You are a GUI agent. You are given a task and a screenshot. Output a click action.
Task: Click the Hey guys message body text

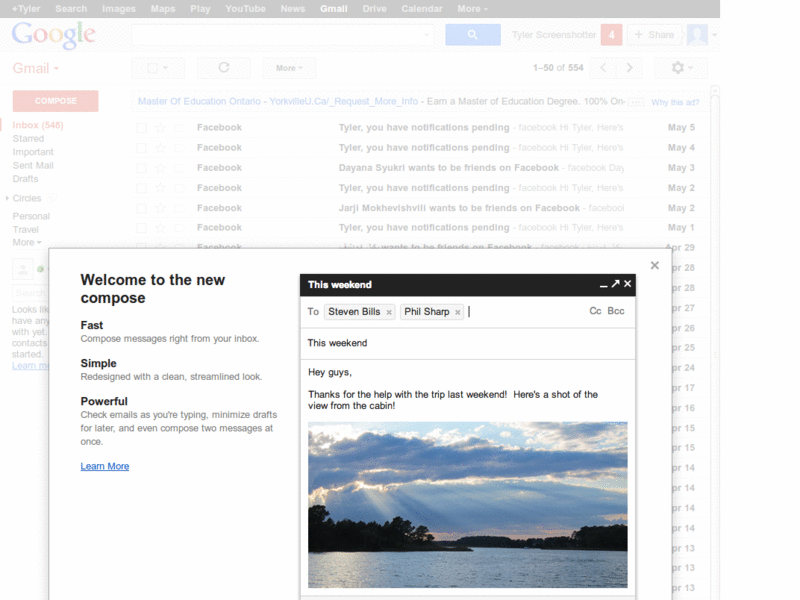tap(330, 372)
